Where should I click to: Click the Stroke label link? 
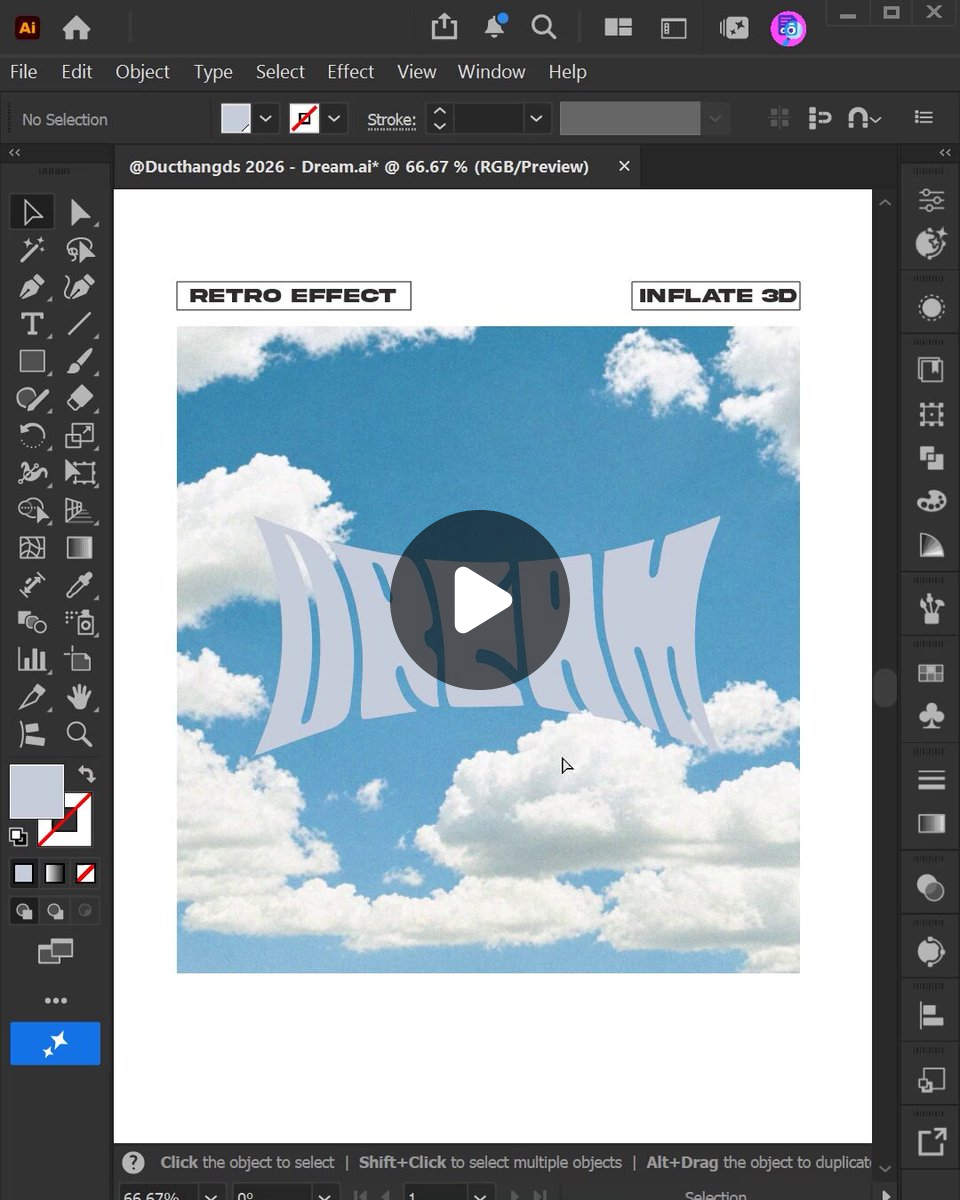click(391, 120)
